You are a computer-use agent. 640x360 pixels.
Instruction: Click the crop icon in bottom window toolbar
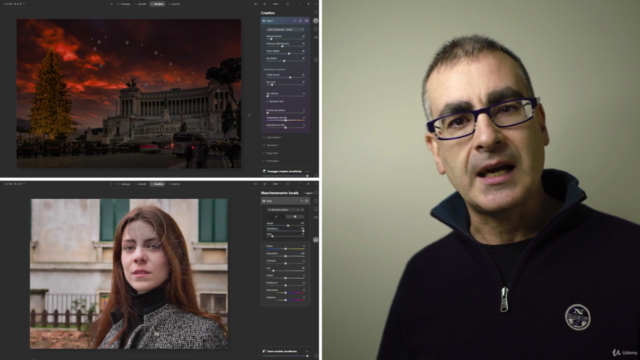coord(287,184)
